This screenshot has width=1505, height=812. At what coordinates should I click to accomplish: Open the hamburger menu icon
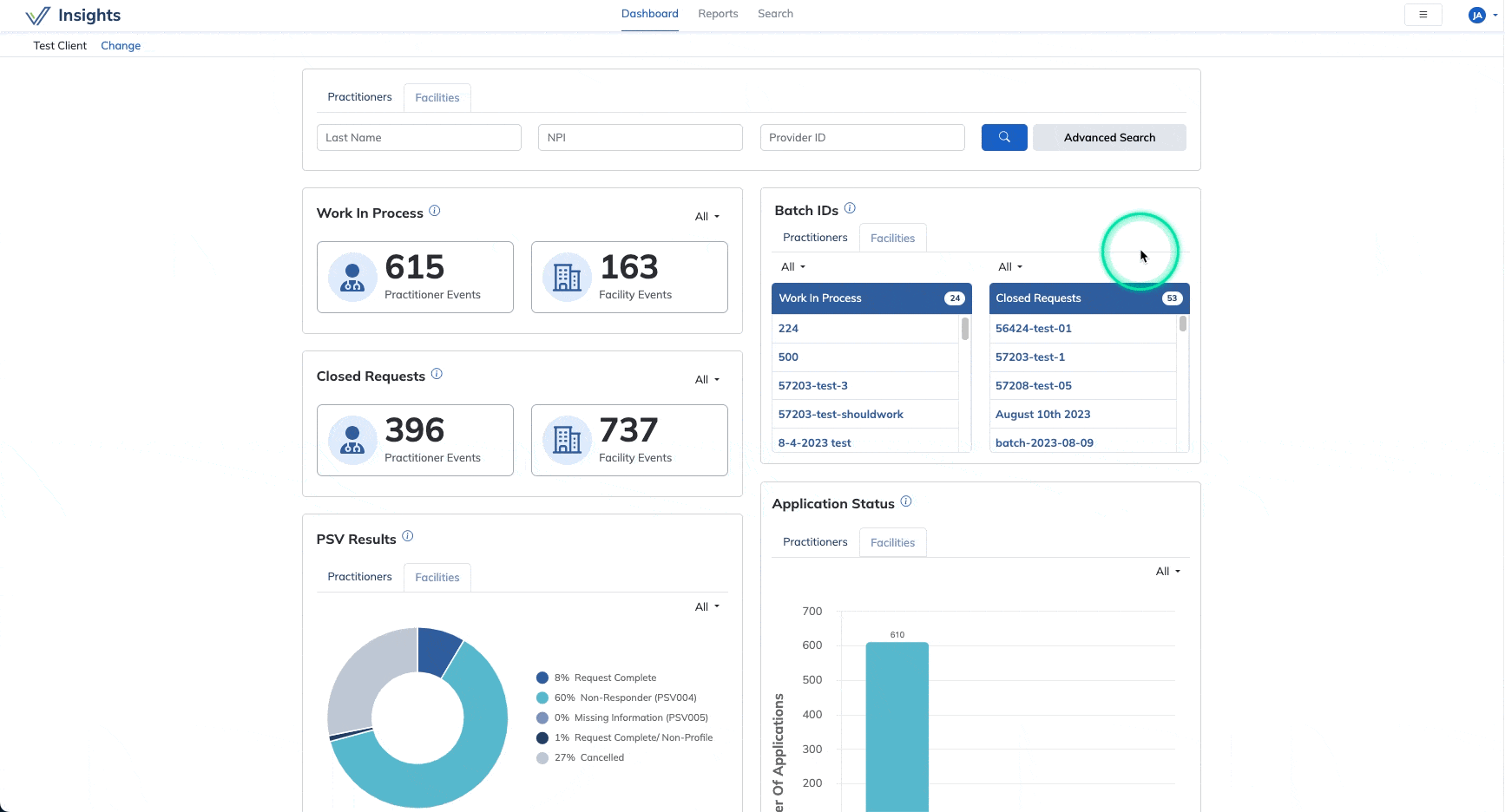point(1423,15)
